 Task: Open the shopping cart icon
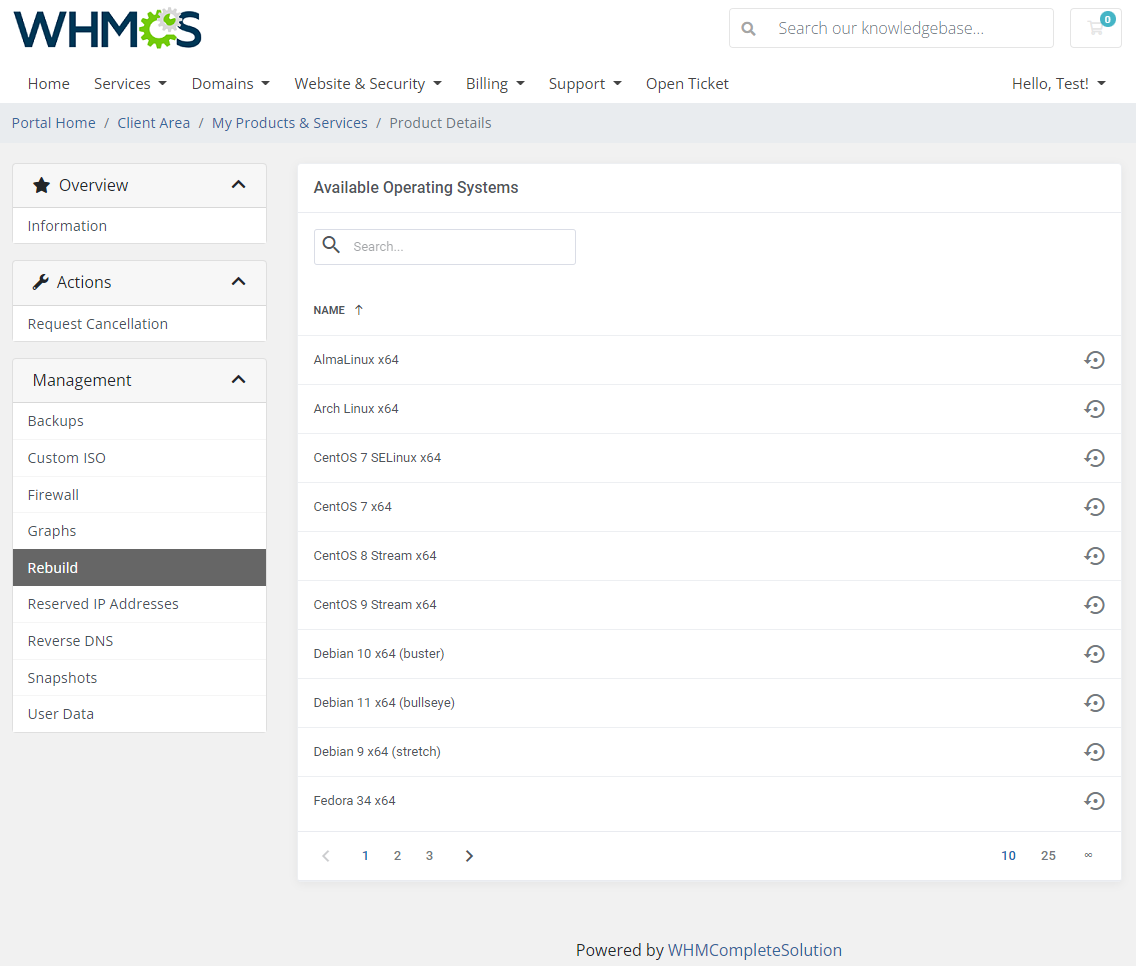pos(1095,28)
